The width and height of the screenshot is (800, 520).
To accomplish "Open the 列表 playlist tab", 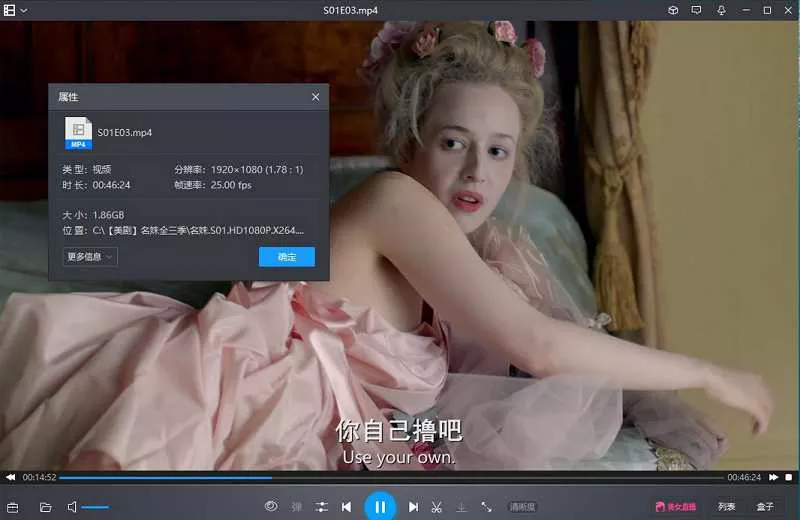I will point(727,507).
